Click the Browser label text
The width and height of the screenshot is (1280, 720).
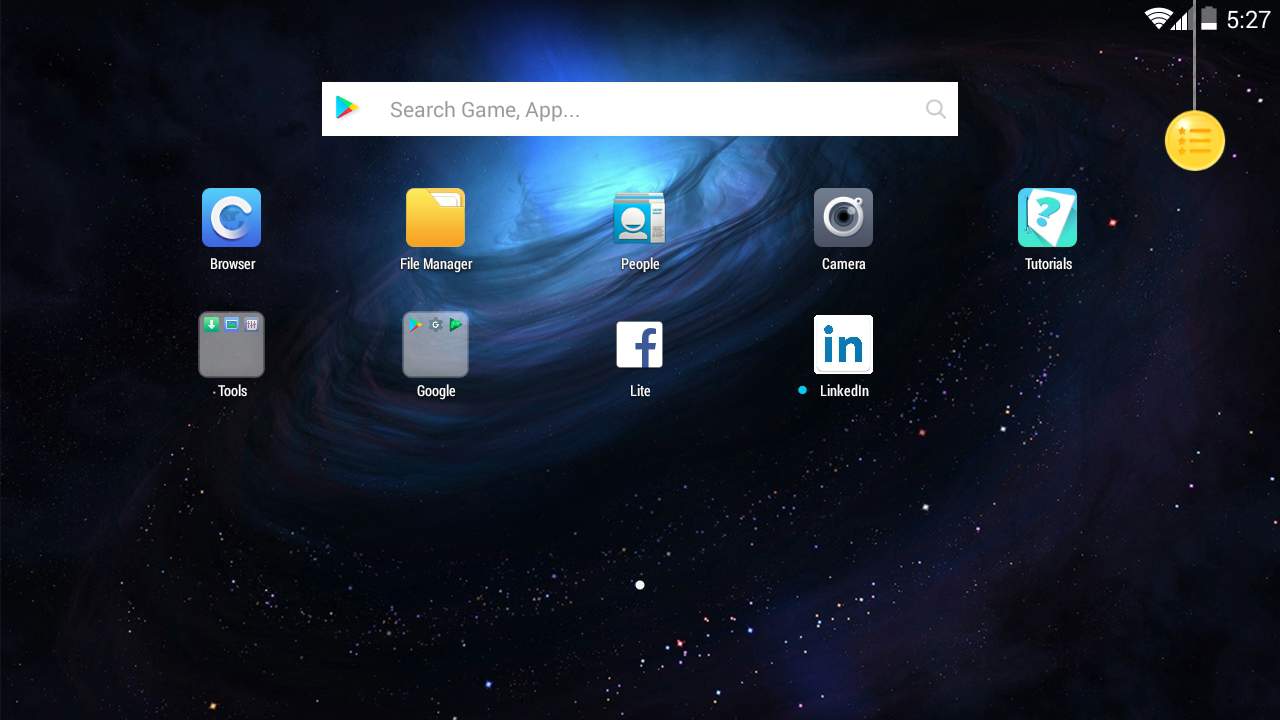pyautogui.click(x=232, y=264)
